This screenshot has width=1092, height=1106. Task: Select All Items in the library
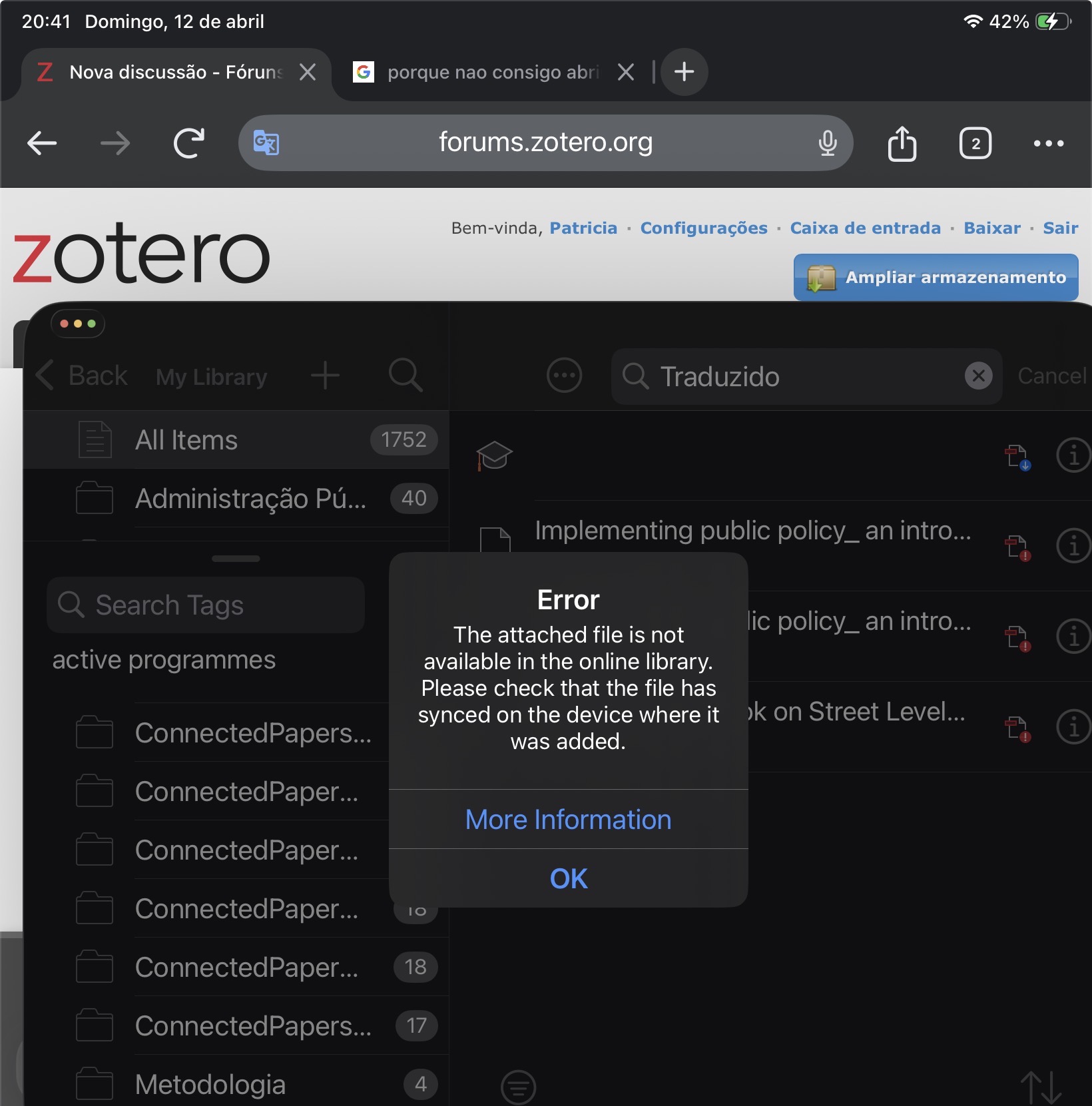pyautogui.click(x=236, y=439)
